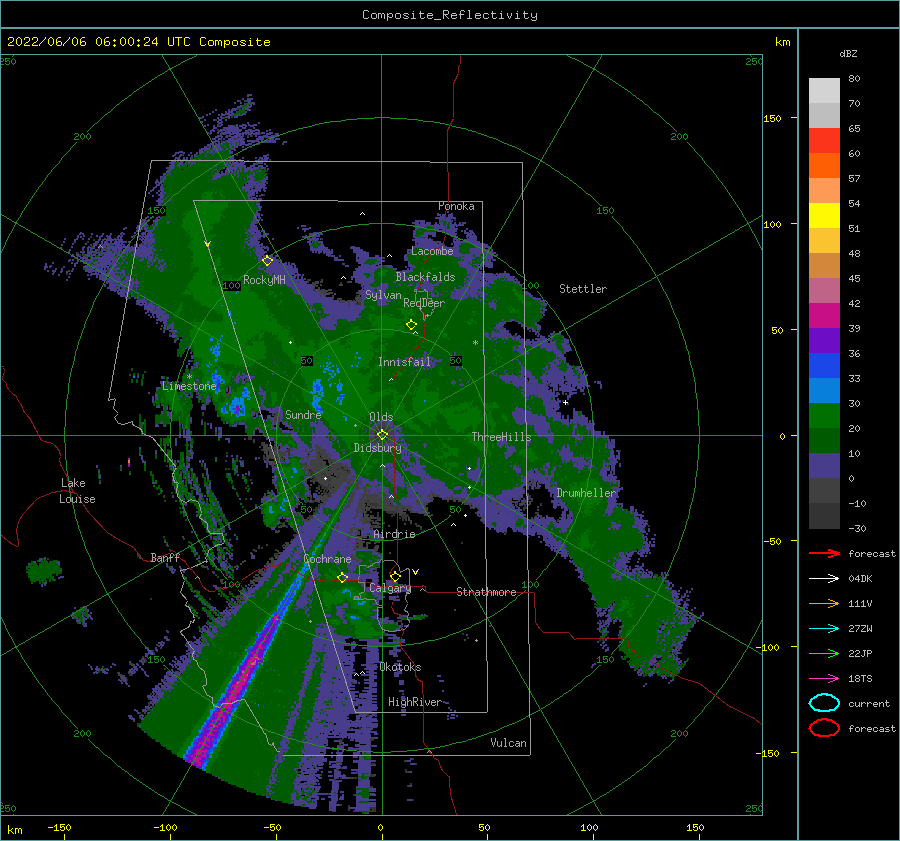Select the 30 dBZ blue color swatch
This screenshot has height=841, width=900.
pyautogui.click(x=824, y=390)
